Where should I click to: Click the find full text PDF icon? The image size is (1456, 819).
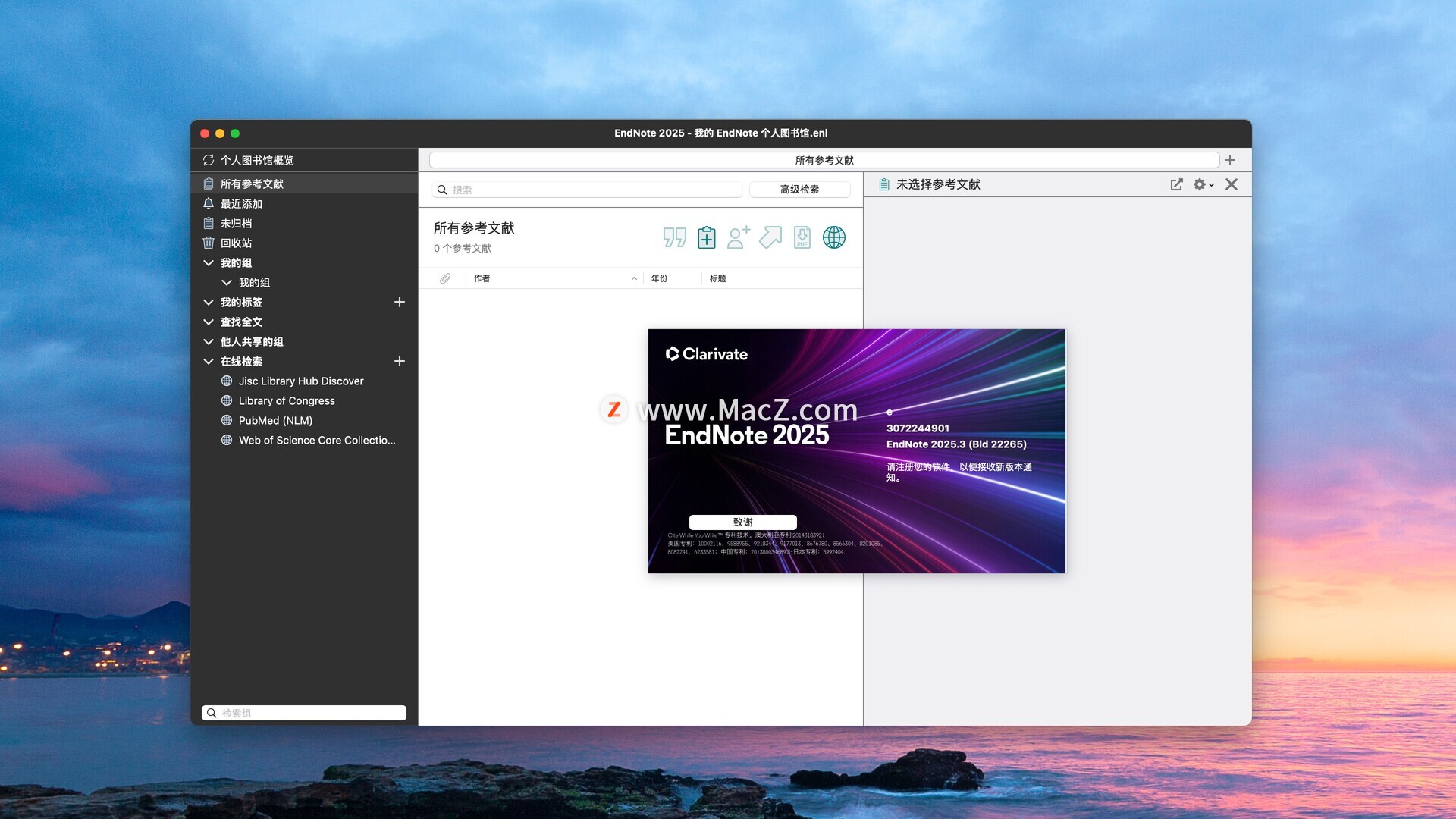point(802,238)
